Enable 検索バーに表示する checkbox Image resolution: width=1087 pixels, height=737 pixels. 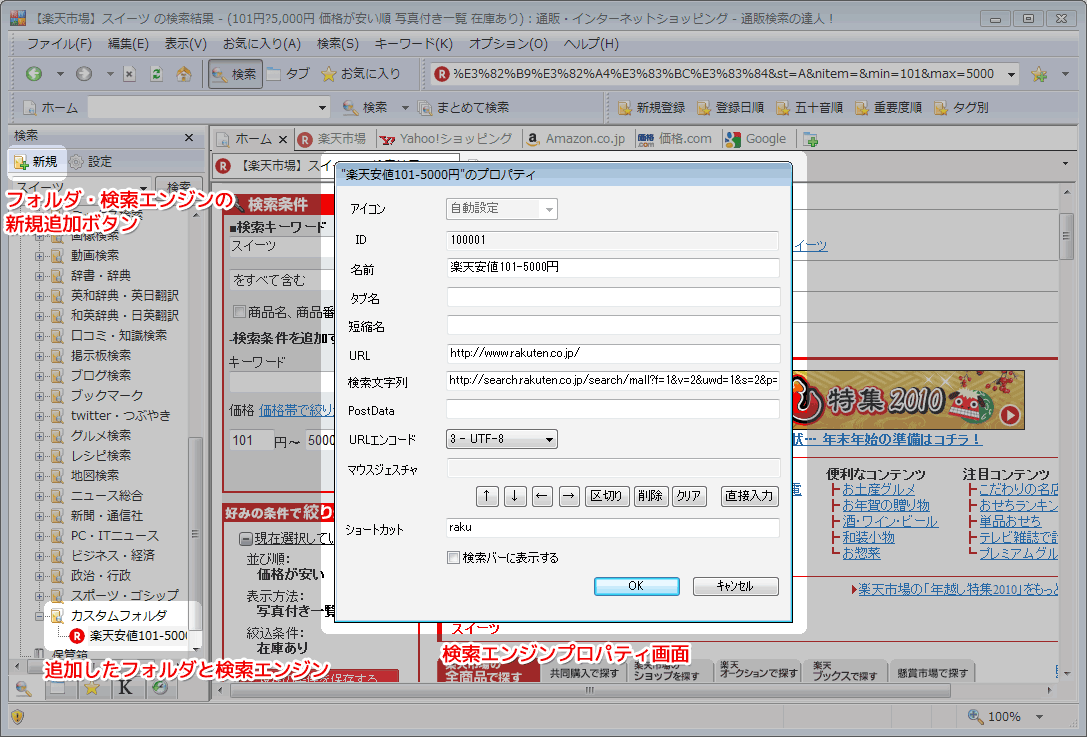click(x=453, y=557)
